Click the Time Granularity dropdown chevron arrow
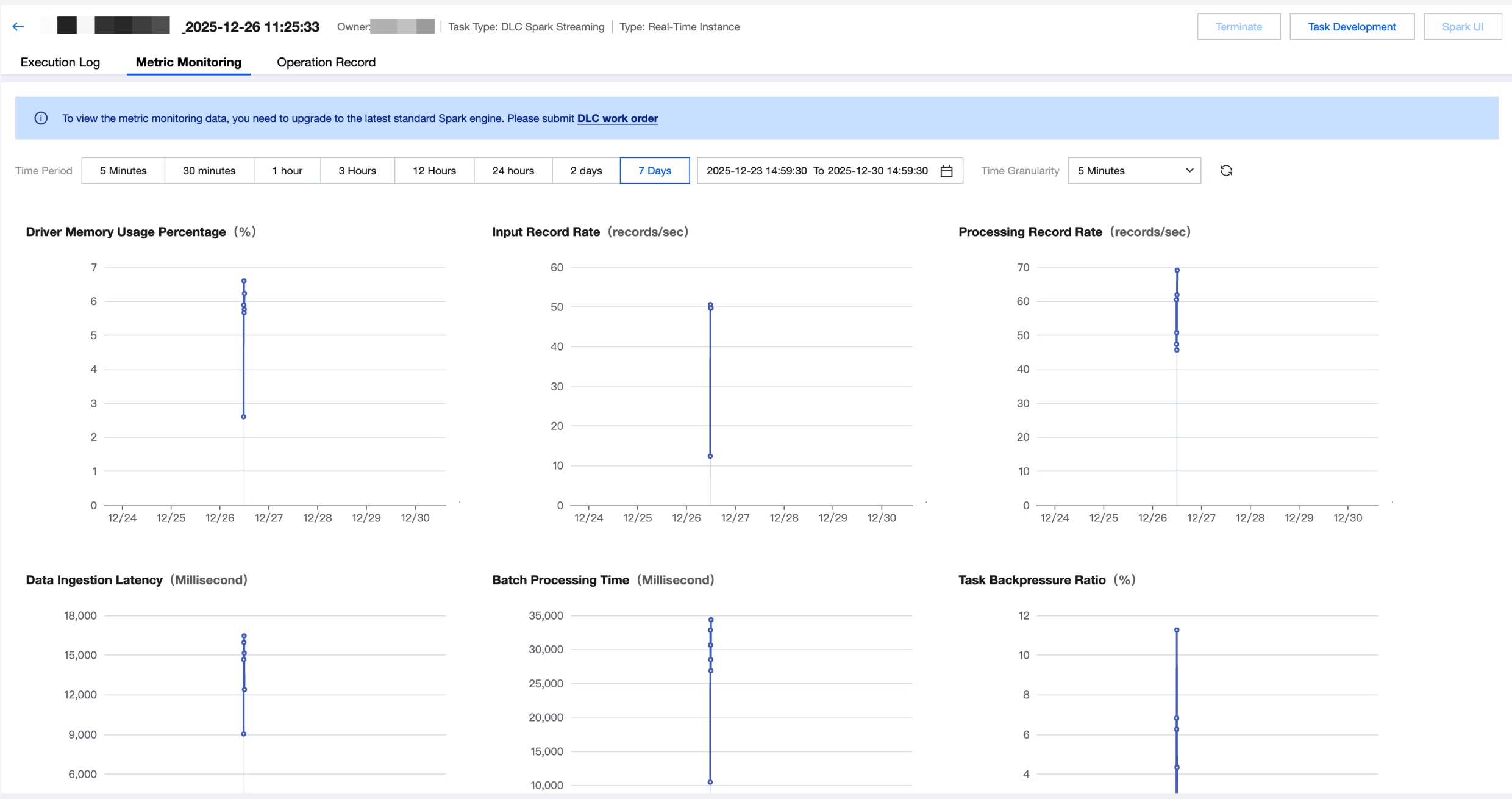The width and height of the screenshot is (1512, 799). click(x=1189, y=171)
